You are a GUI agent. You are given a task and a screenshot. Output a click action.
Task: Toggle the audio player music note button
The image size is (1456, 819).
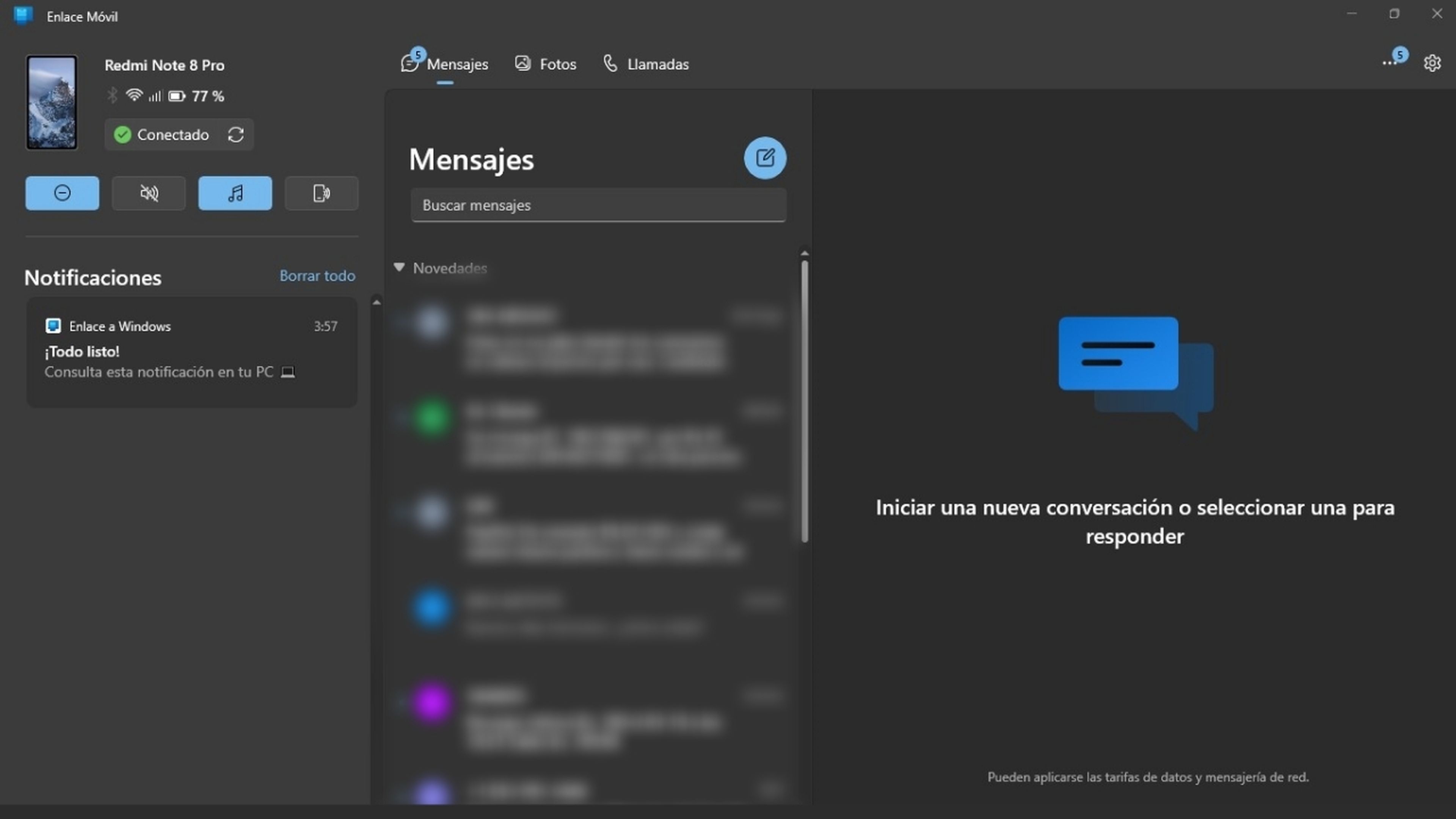coord(235,193)
